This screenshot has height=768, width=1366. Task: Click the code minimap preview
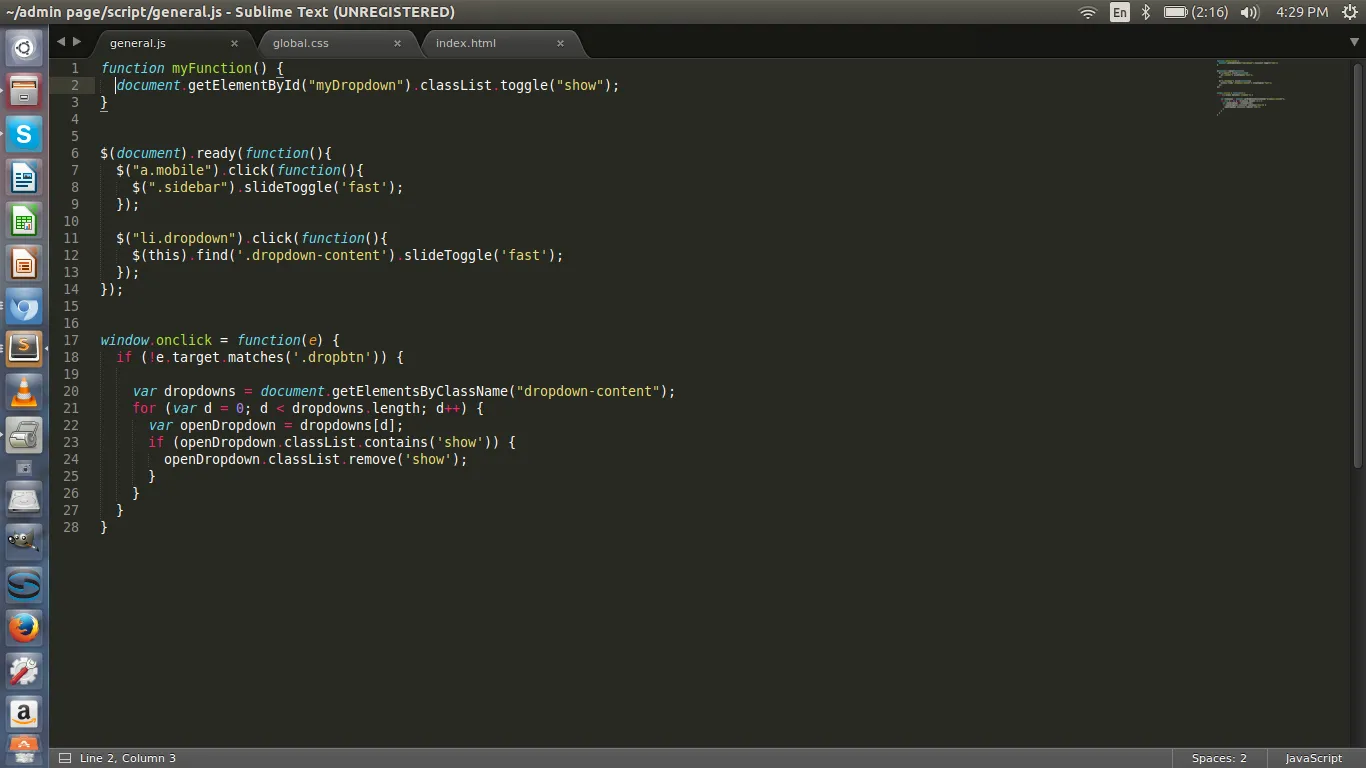tap(1250, 87)
